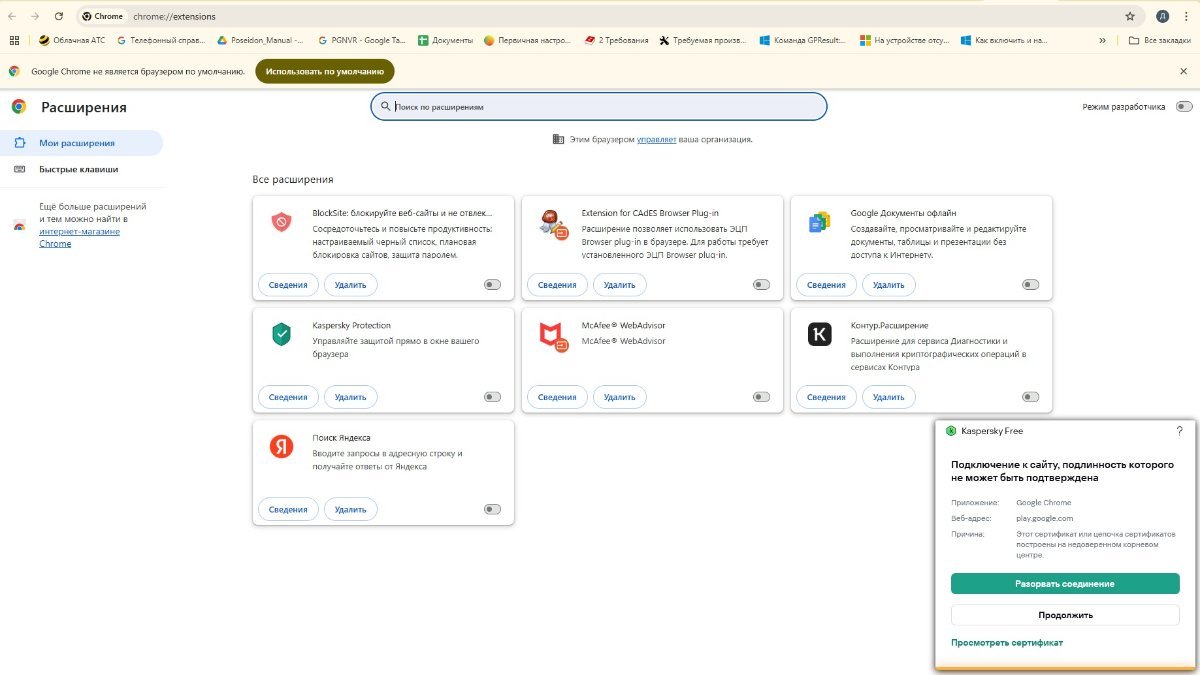Click Продолжить in Kaspersky popup
The image size is (1200, 675).
1065,615
